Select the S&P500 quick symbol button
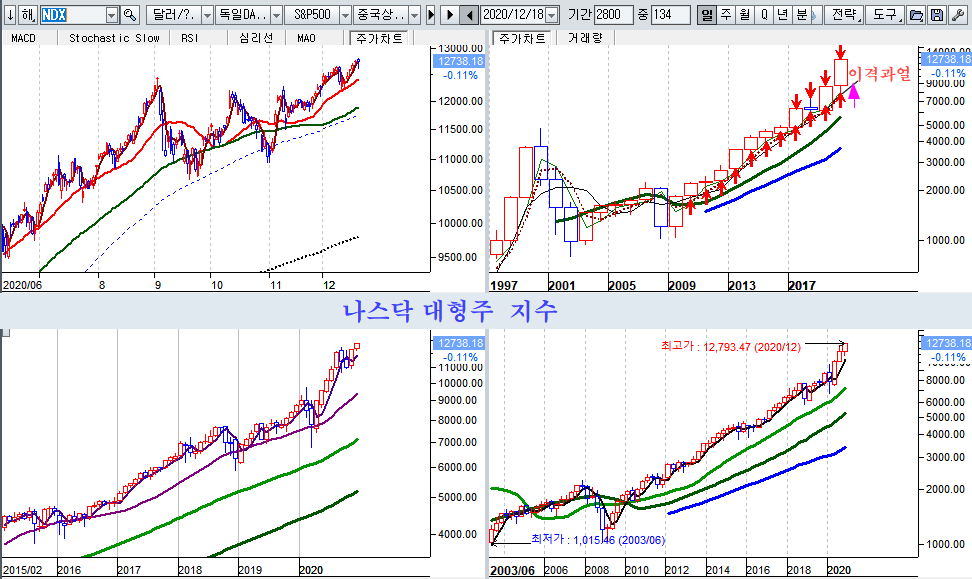The width and height of the screenshot is (972, 579). (x=312, y=15)
